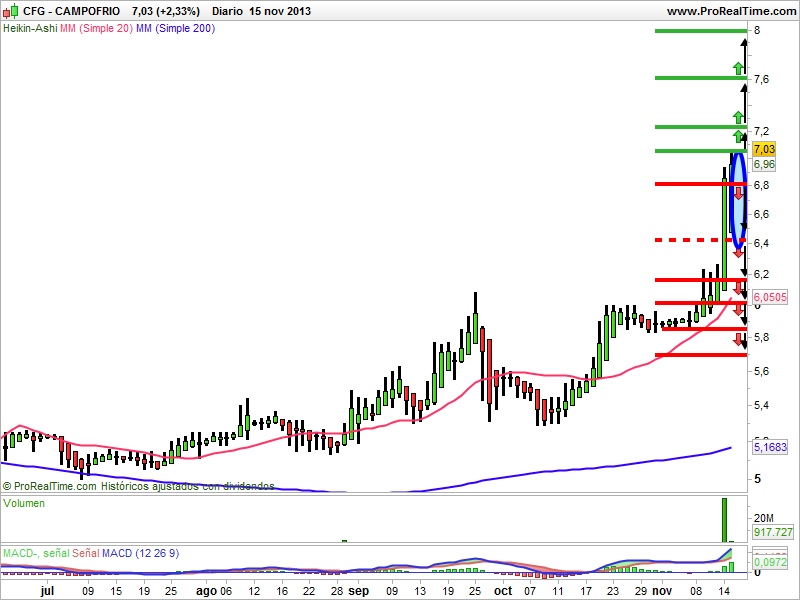Click the ago label on time axis
The height and width of the screenshot is (600, 800).
pyautogui.click(x=206, y=591)
